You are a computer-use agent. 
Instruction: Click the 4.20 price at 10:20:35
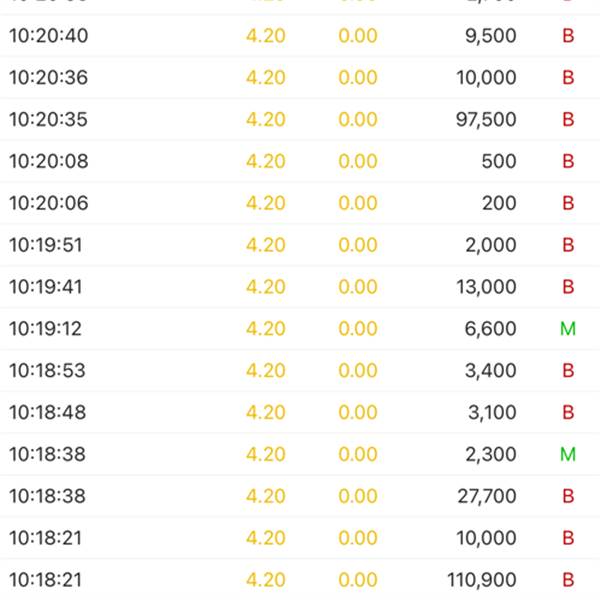point(266,119)
